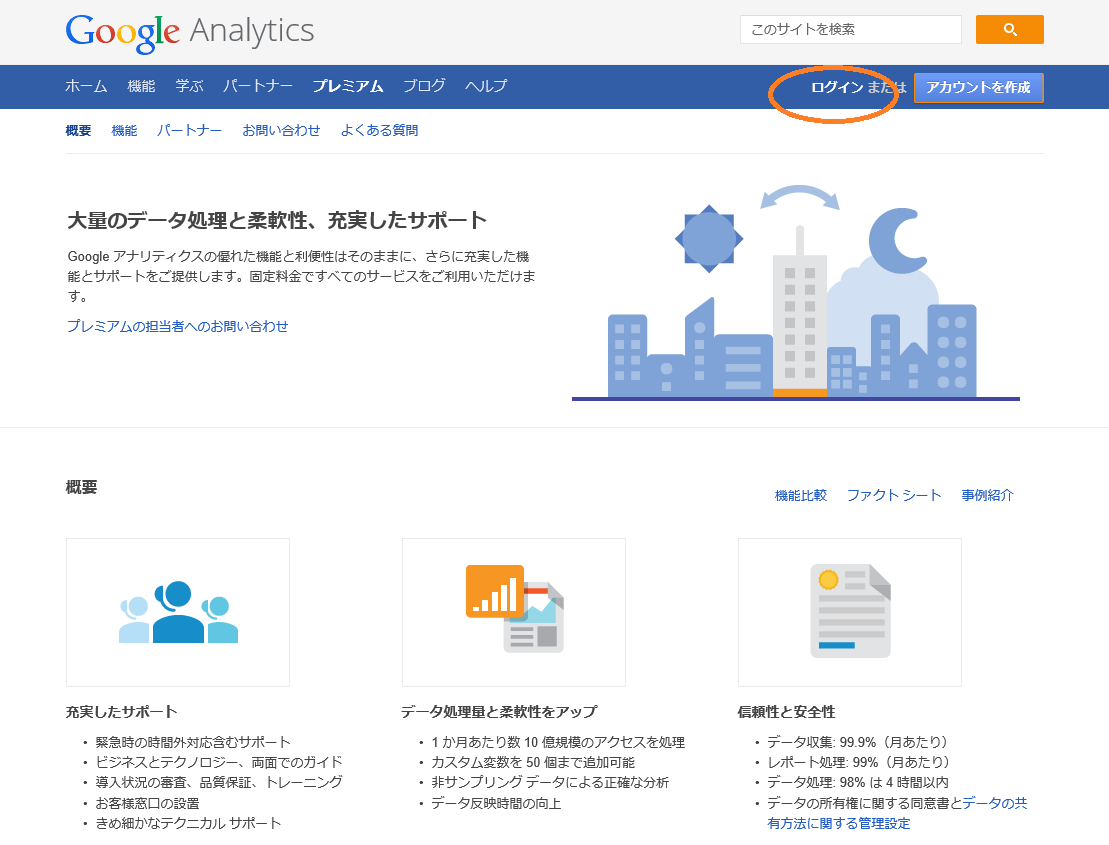Click the Google Analytics logo
The width and height of the screenshot is (1109, 845).
[188, 31]
